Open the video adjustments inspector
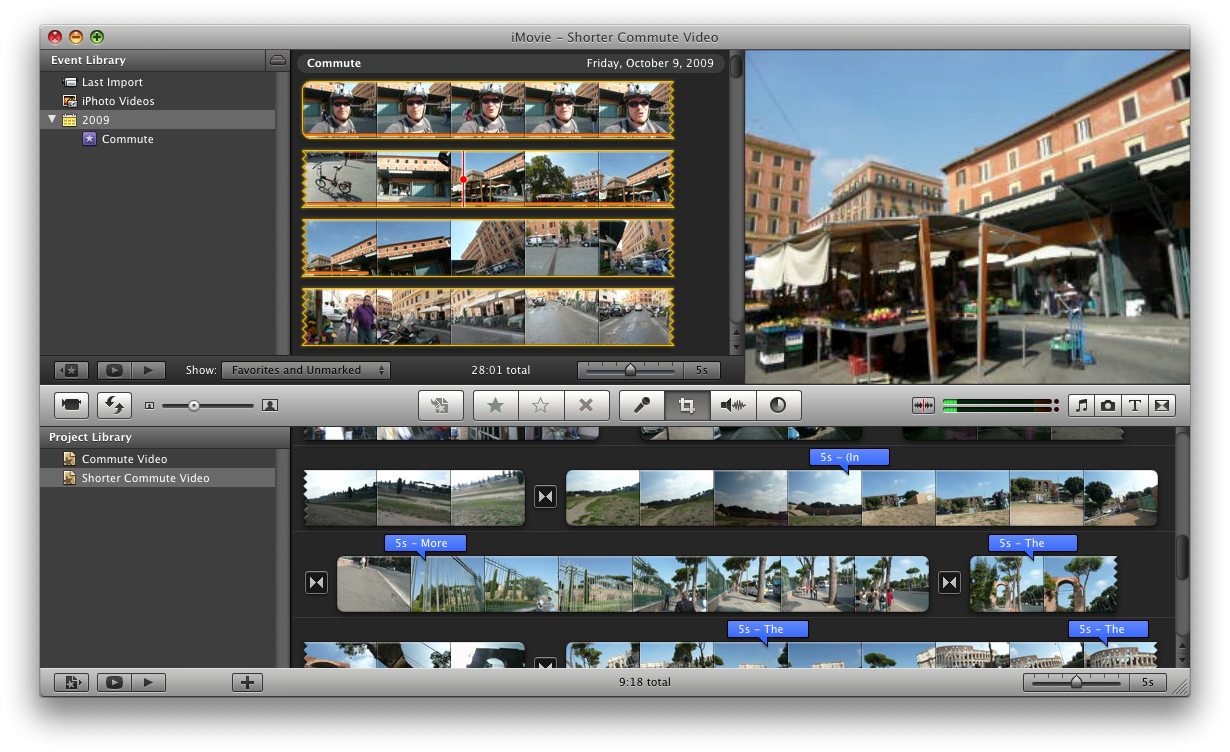1230x752 pixels. tap(778, 405)
